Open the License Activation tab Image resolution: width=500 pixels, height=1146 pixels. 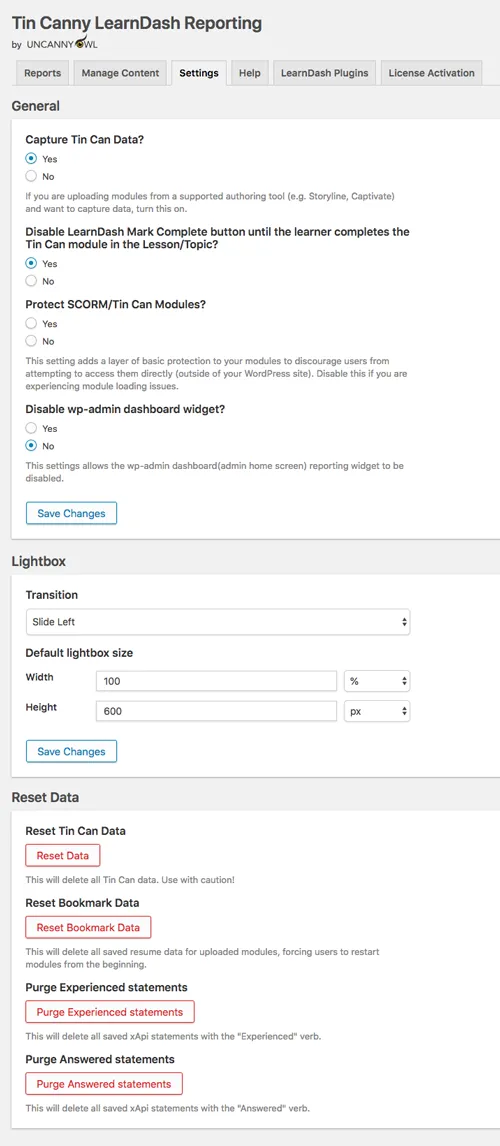pos(431,73)
